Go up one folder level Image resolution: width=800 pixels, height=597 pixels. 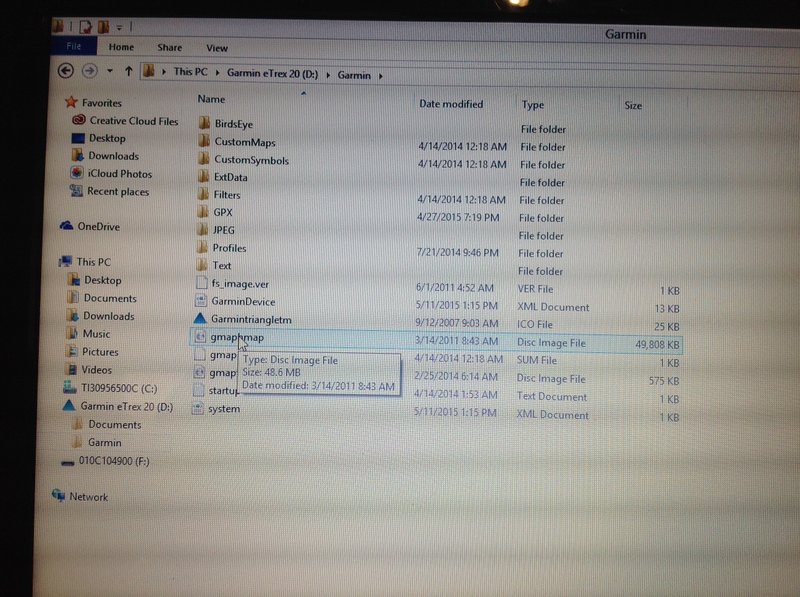(x=129, y=71)
